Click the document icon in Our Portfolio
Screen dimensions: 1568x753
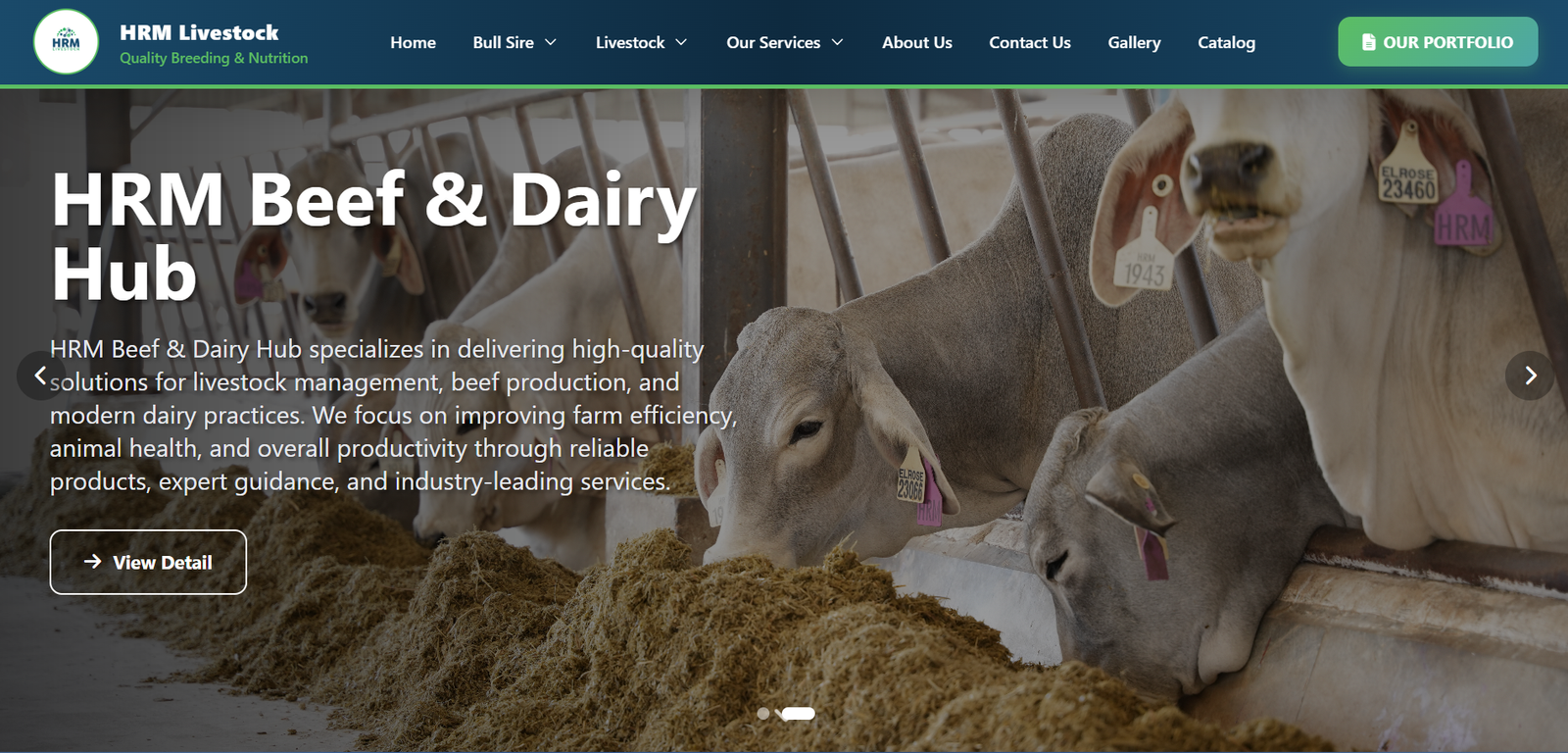(x=1369, y=42)
